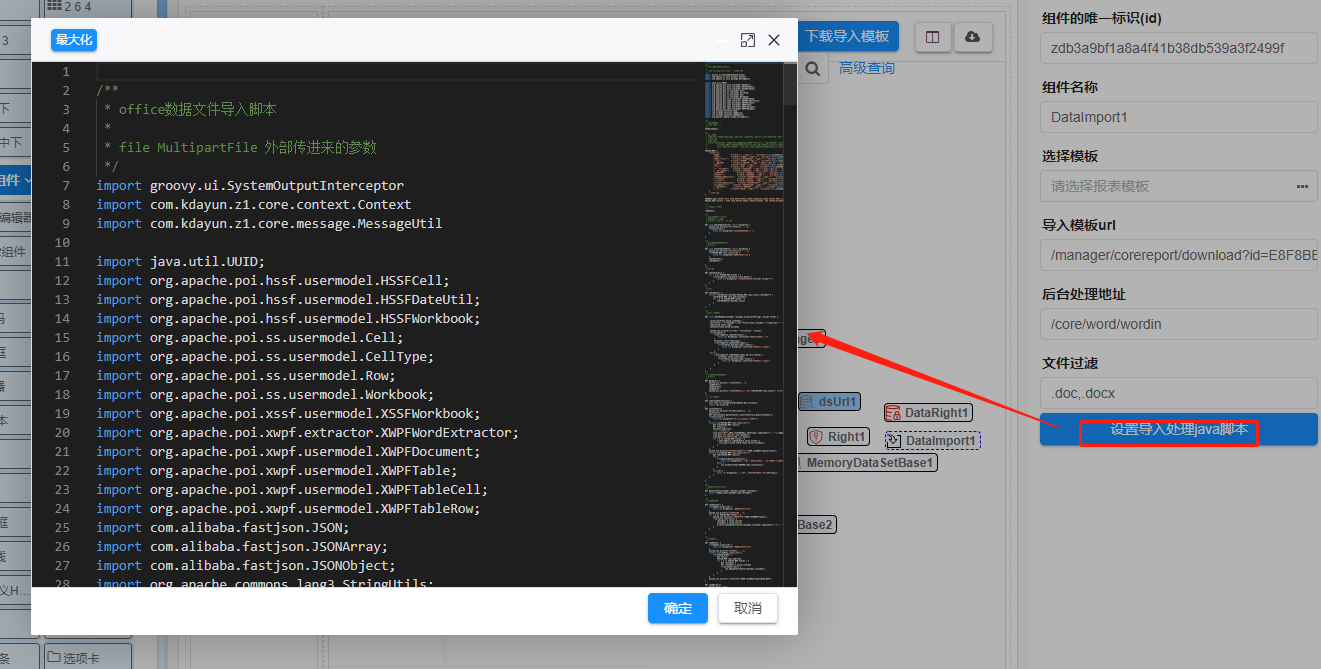The width and height of the screenshot is (1321, 669).
Task: Open the 选择模板 ellipsis picker
Action: (x=1301, y=186)
